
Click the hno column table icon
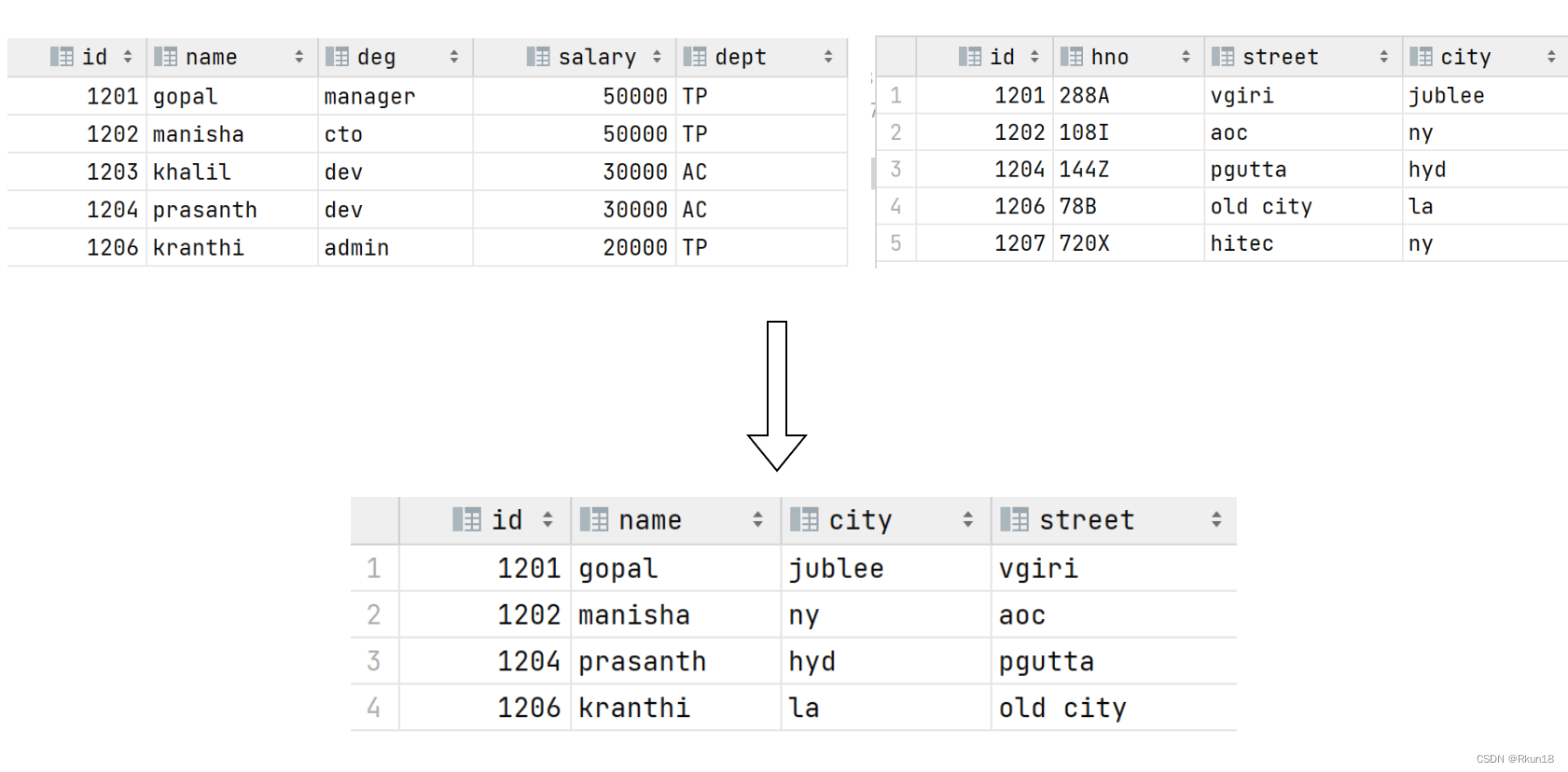pos(1072,57)
